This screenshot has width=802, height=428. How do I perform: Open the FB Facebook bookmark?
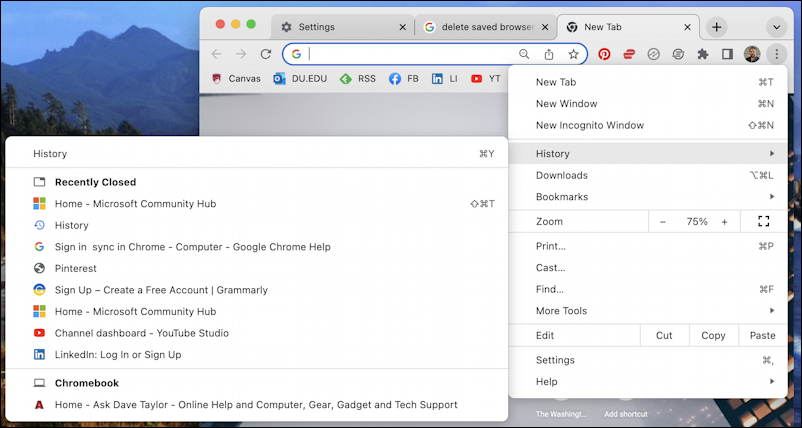404,79
